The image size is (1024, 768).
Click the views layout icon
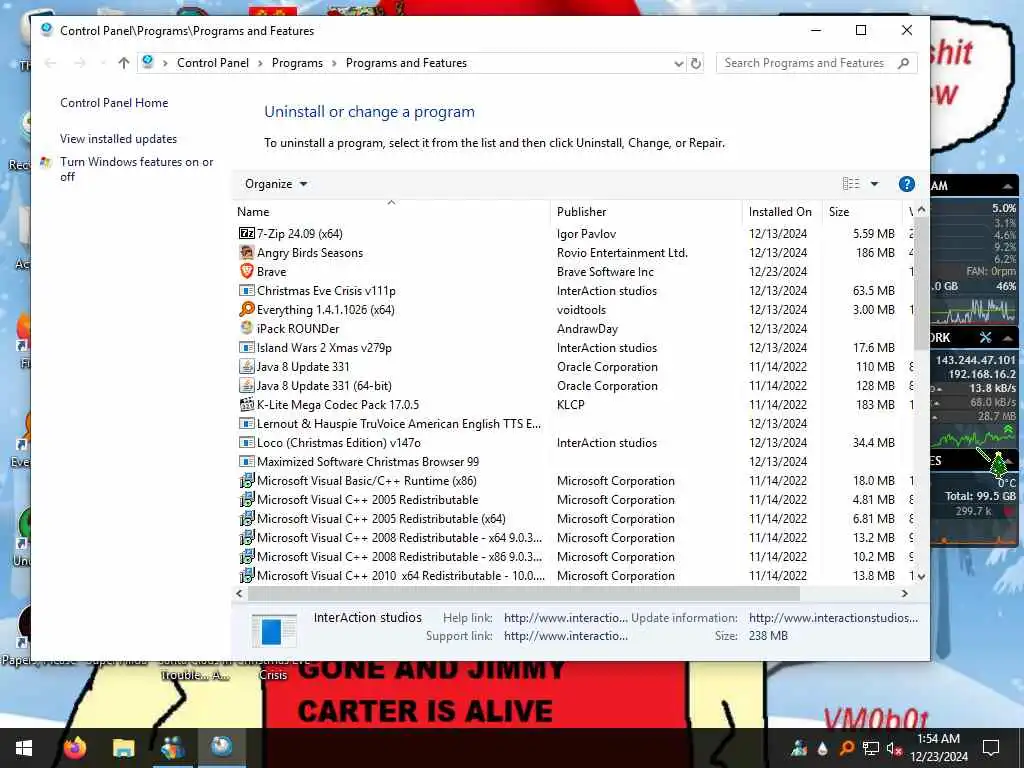pyautogui.click(x=851, y=184)
